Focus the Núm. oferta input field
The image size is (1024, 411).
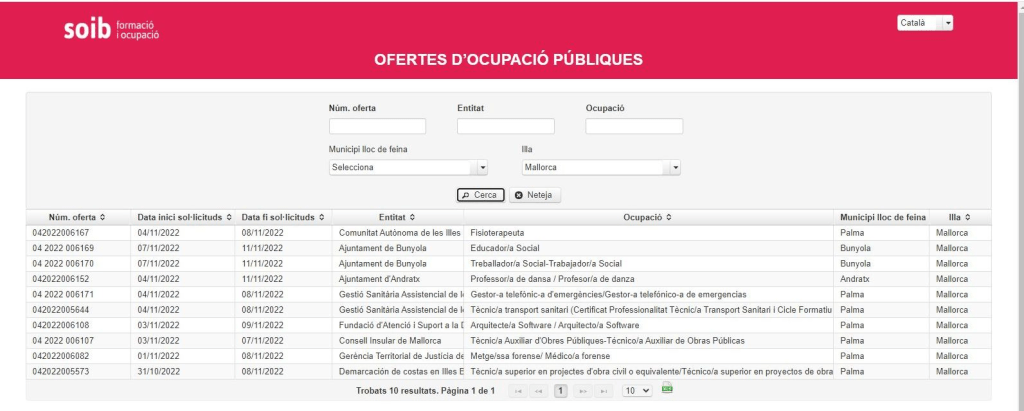(x=377, y=127)
